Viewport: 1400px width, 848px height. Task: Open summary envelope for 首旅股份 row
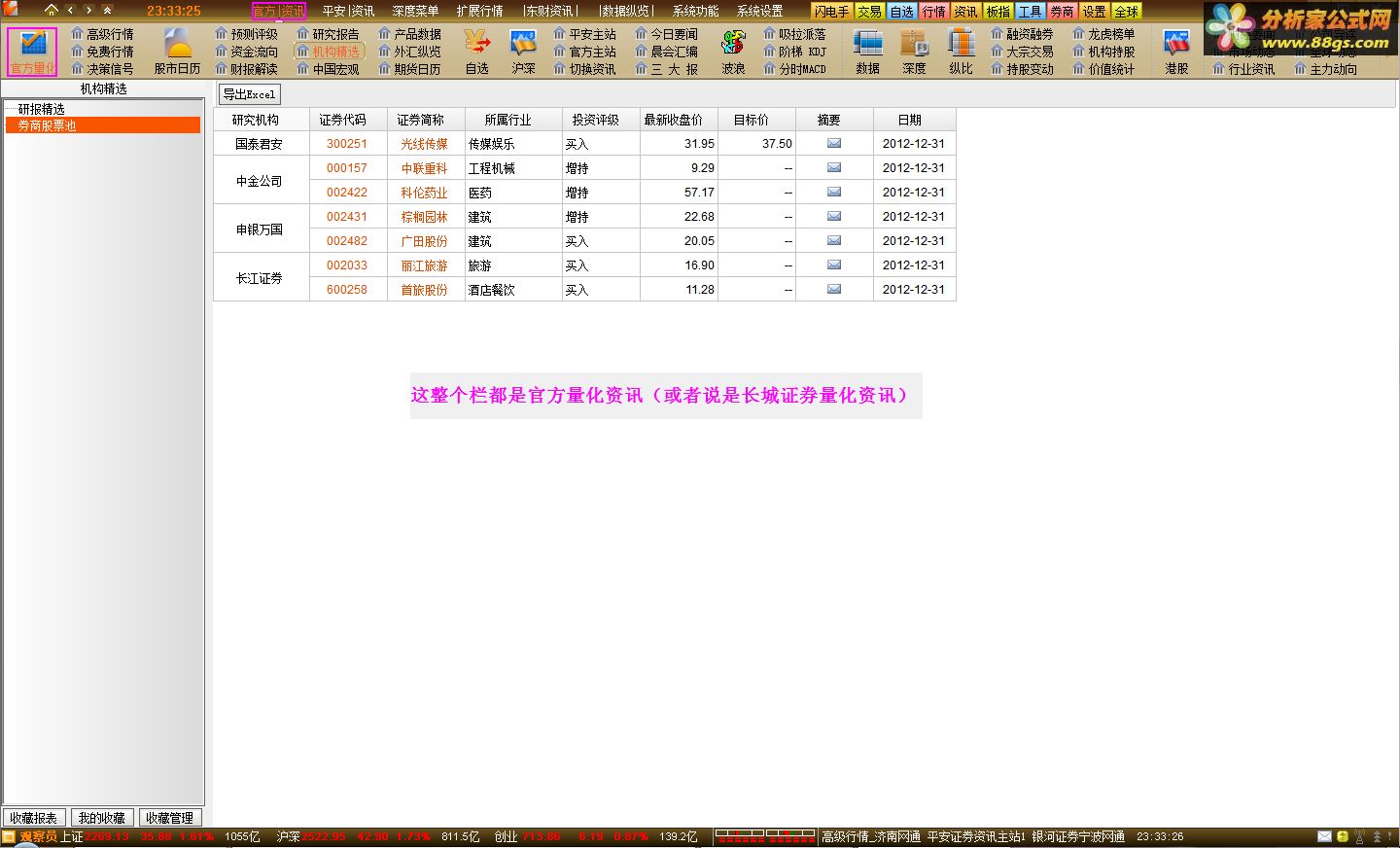point(833,289)
